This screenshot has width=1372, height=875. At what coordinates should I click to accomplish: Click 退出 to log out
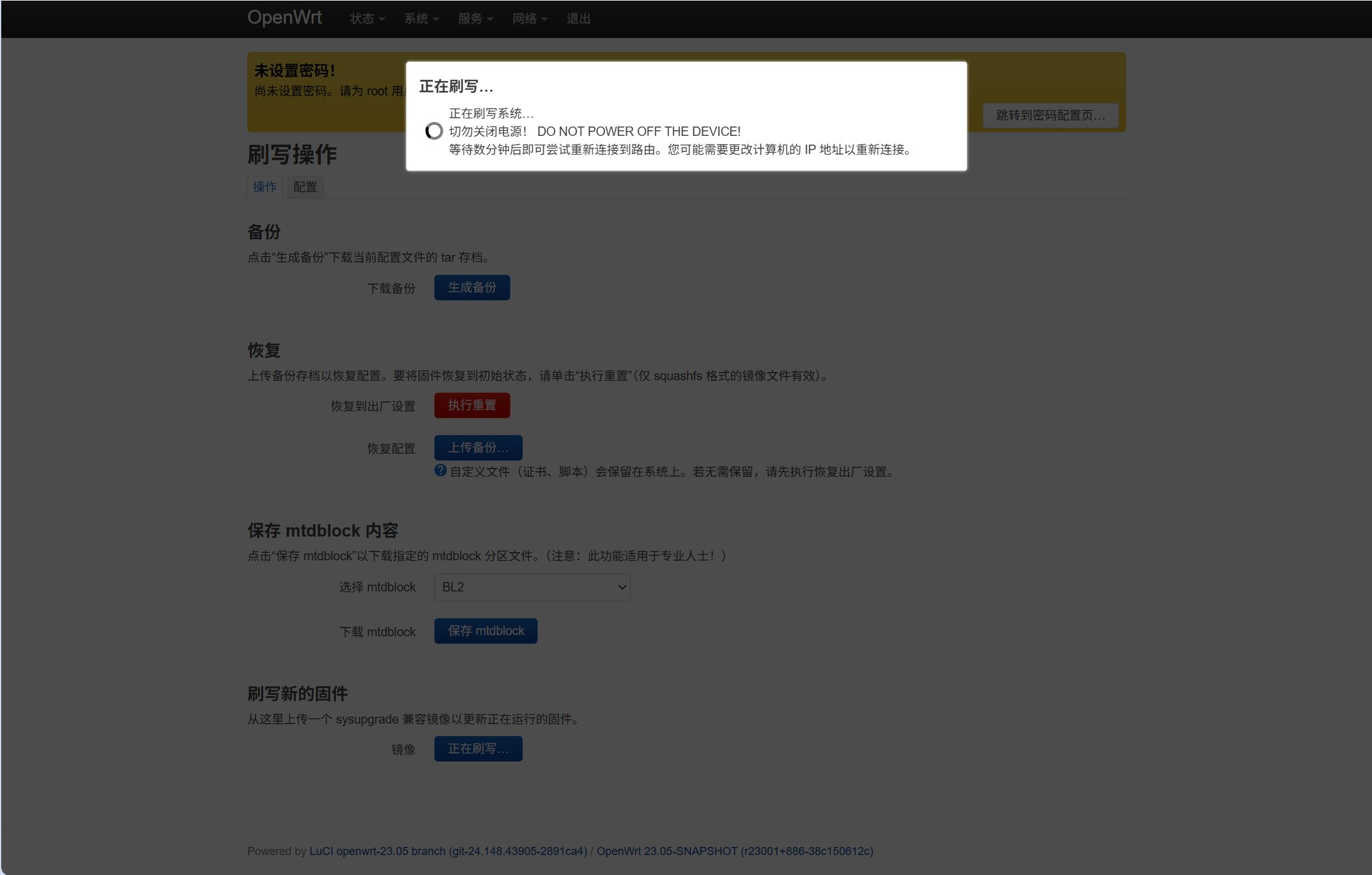point(578,19)
